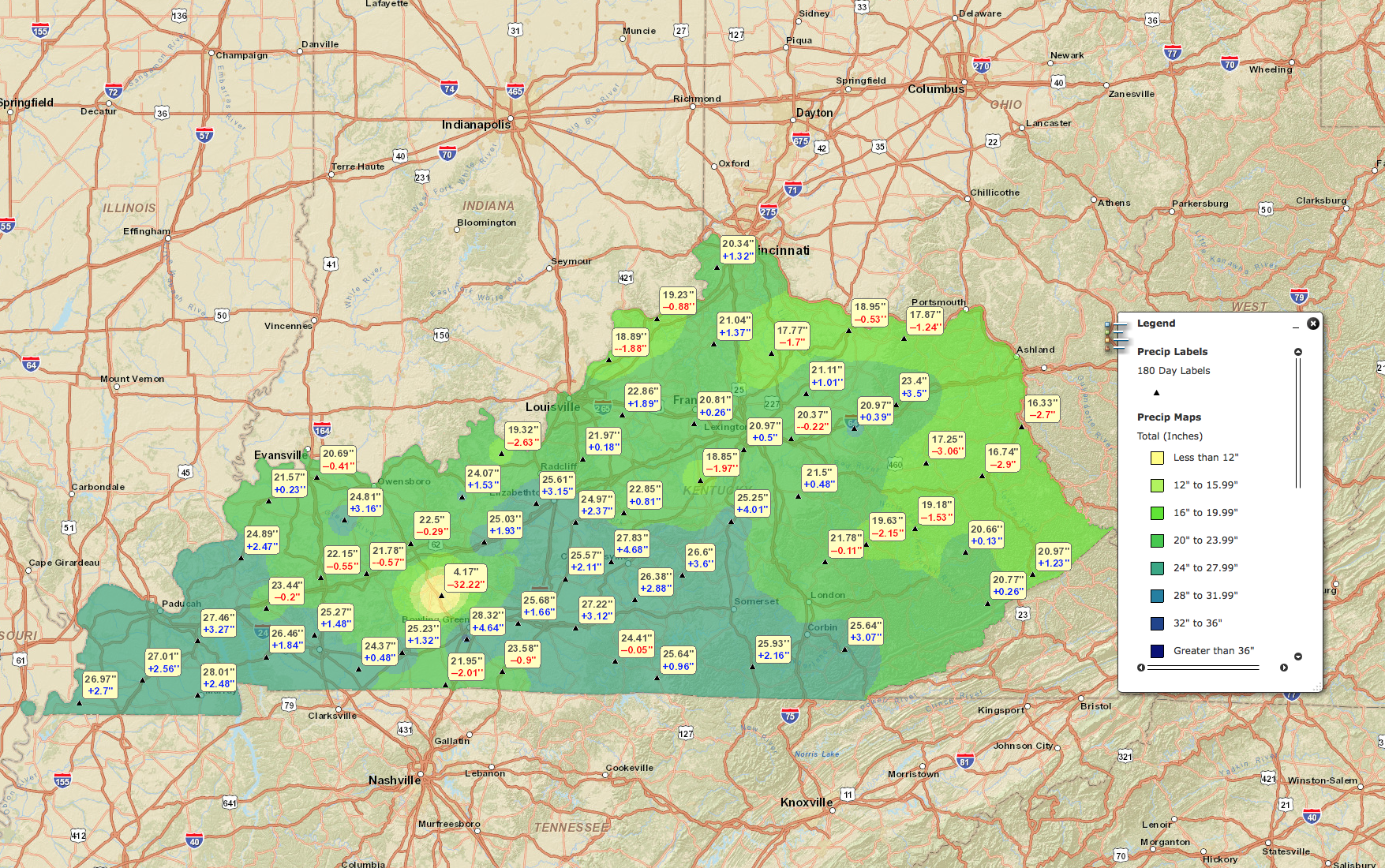Click the 25.25" / +4.01" station label
Viewport: 1385px width, 868px height.
pyautogui.click(x=751, y=503)
